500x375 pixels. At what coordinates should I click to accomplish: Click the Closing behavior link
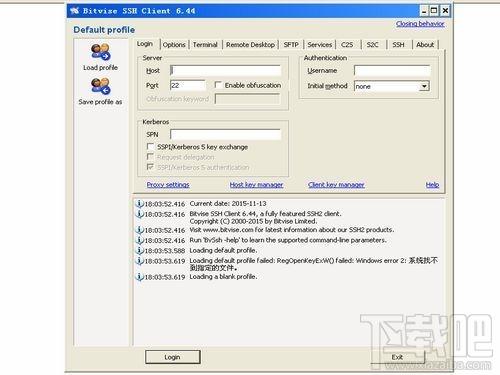[x=420, y=24]
